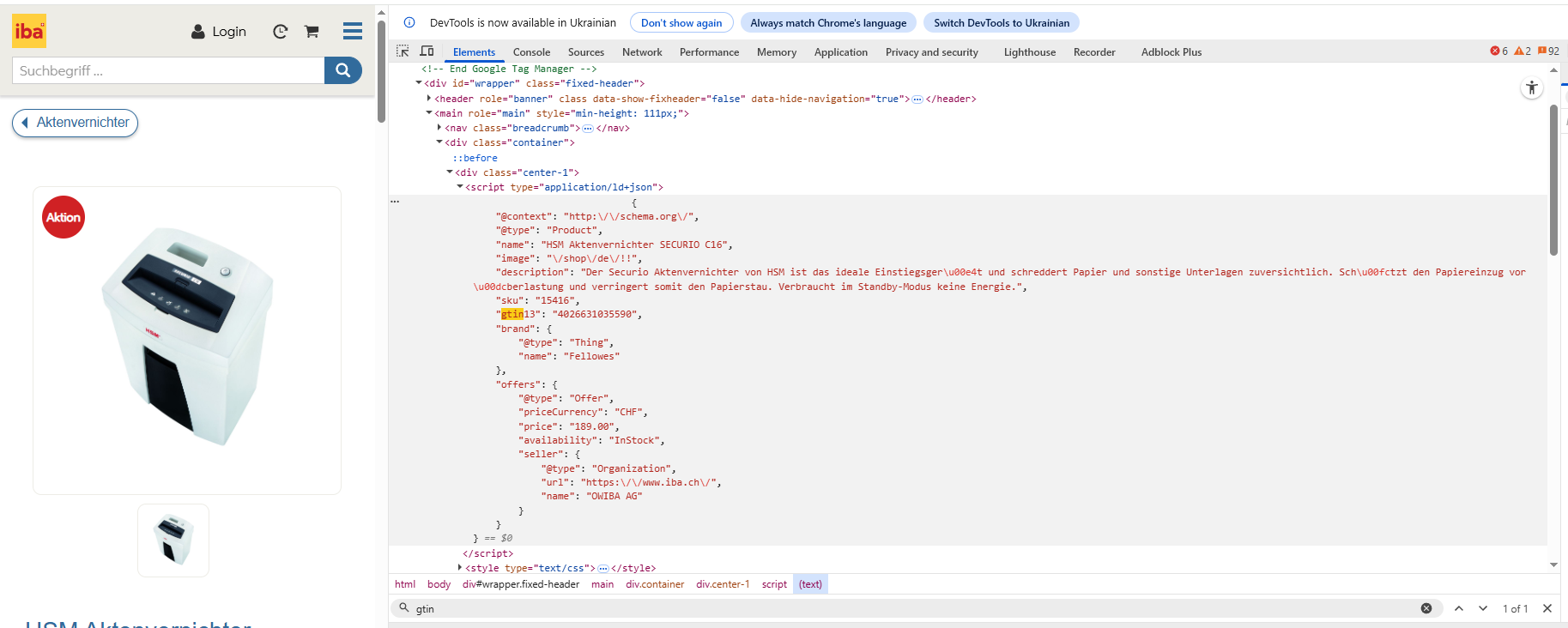
Task: Open the main shredder product image
Action: coord(187,340)
